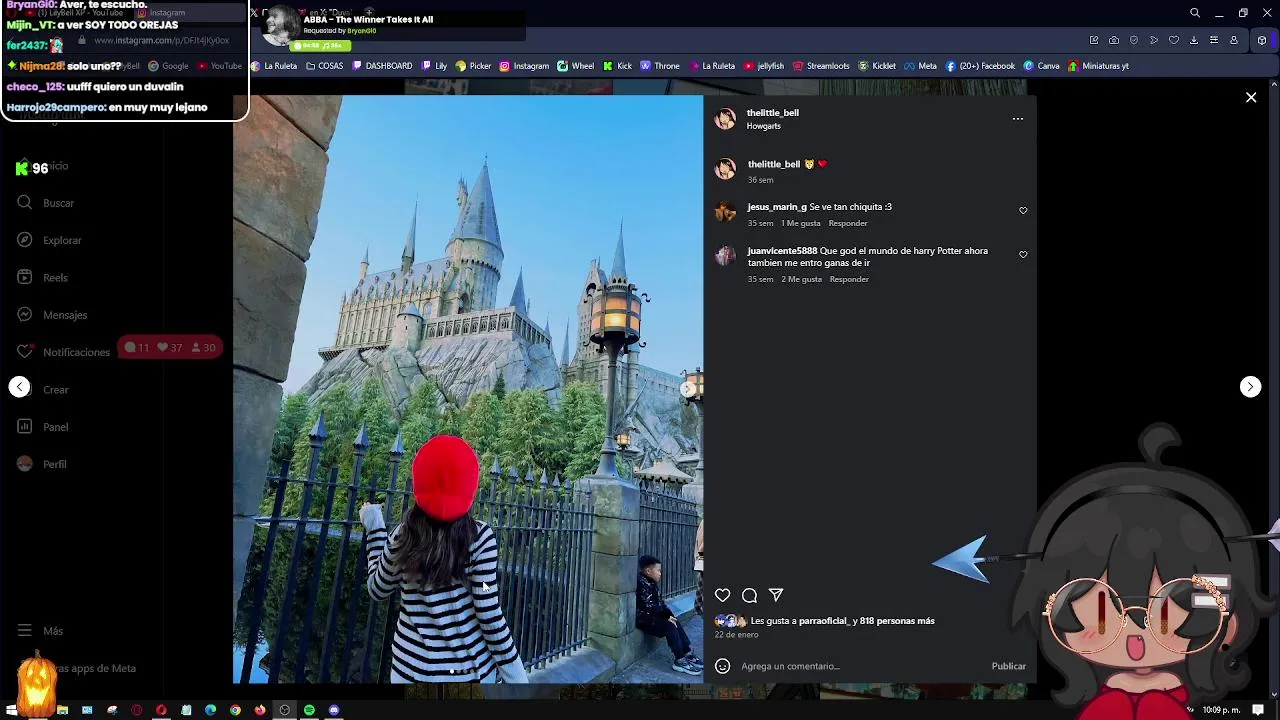Reply to jesus_marin_g's comment
Viewport: 1280px width, 720px height.
[x=848, y=223]
